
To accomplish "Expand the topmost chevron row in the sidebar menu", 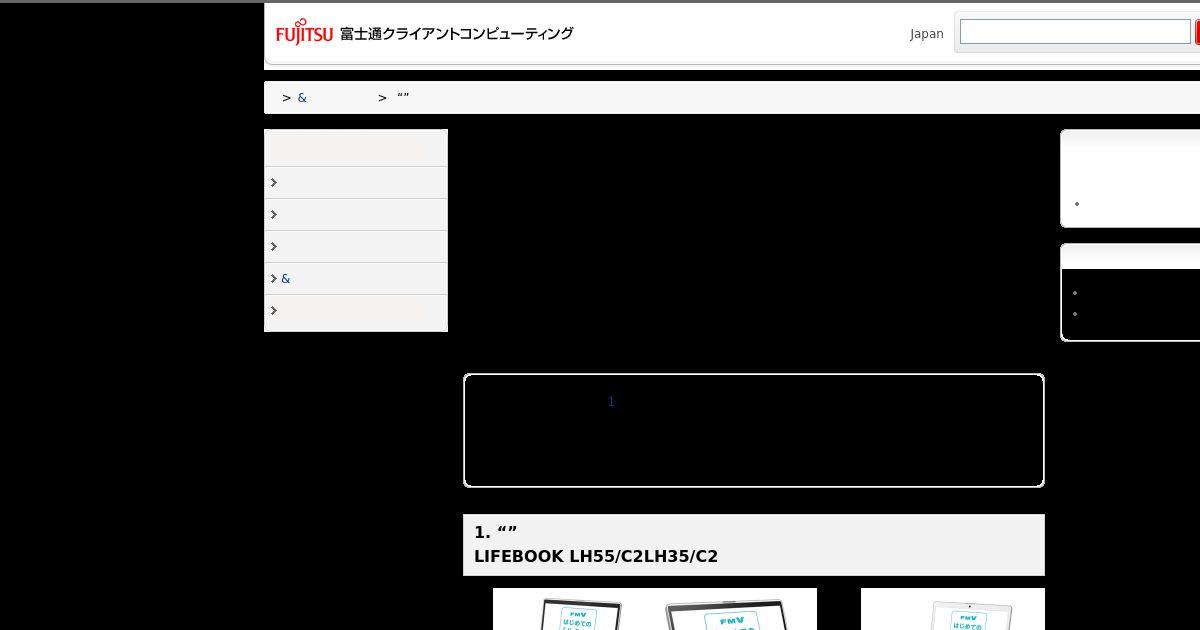I will 356,183.
